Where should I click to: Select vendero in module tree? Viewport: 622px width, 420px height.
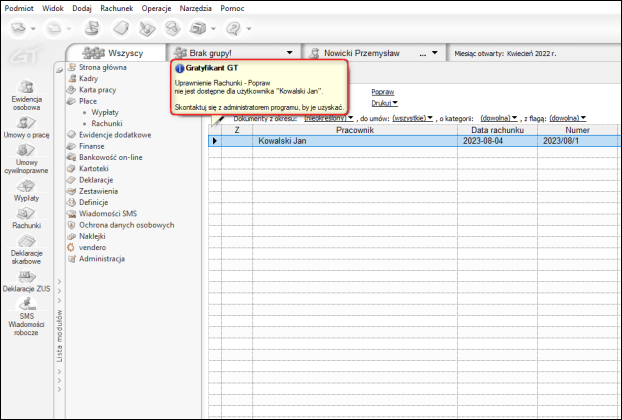click(x=92, y=247)
